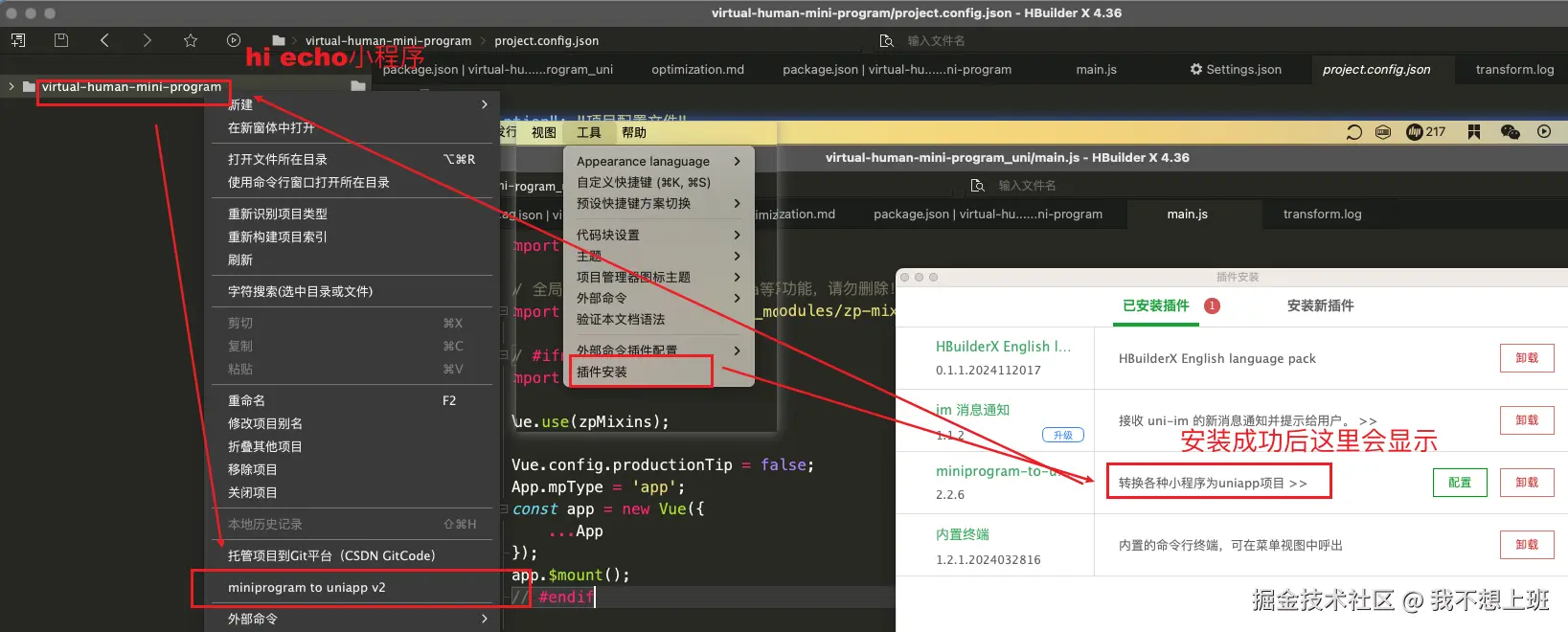Open transform.log tab in top window

pos(1514,69)
